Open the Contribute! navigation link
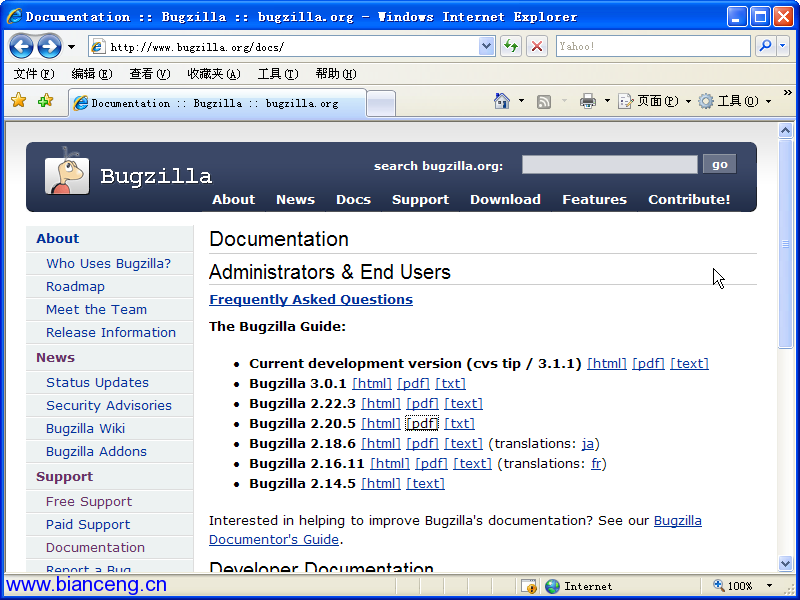This screenshot has width=800, height=600. [689, 199]
